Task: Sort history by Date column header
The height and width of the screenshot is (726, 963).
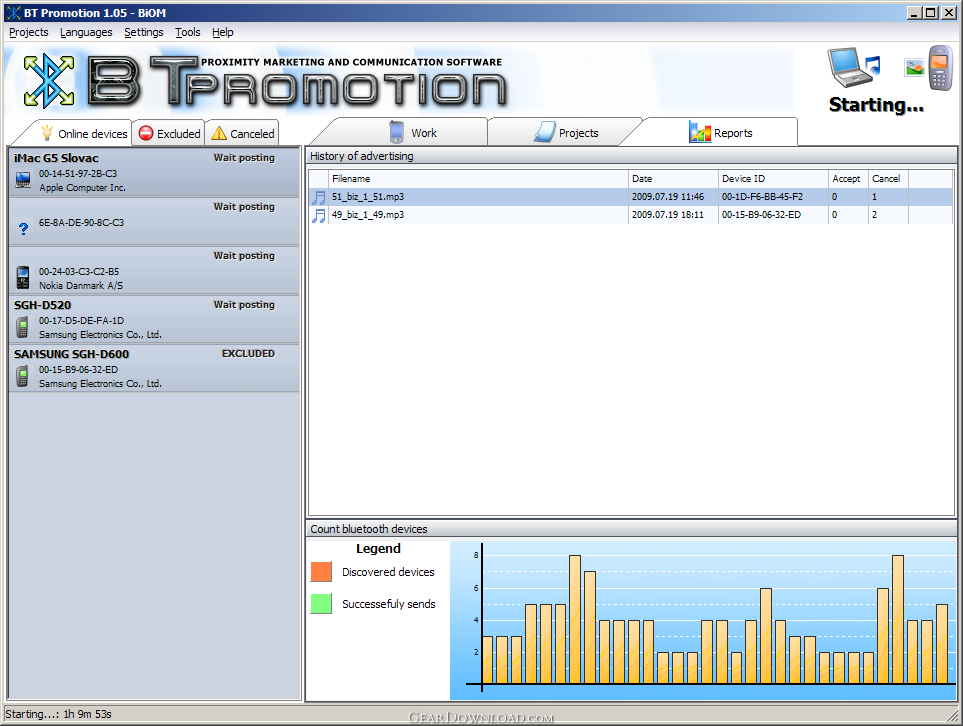Action: tap(672, 179)
